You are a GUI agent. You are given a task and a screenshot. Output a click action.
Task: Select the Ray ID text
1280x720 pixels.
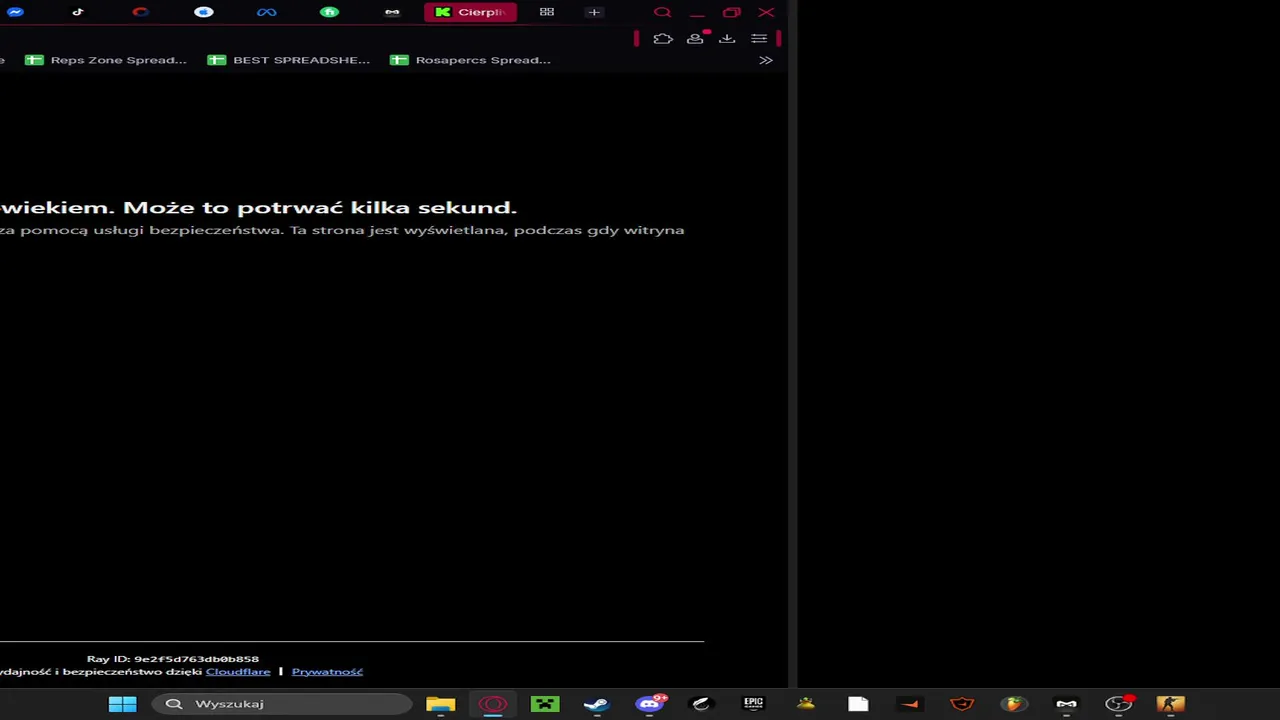[173, 659]
